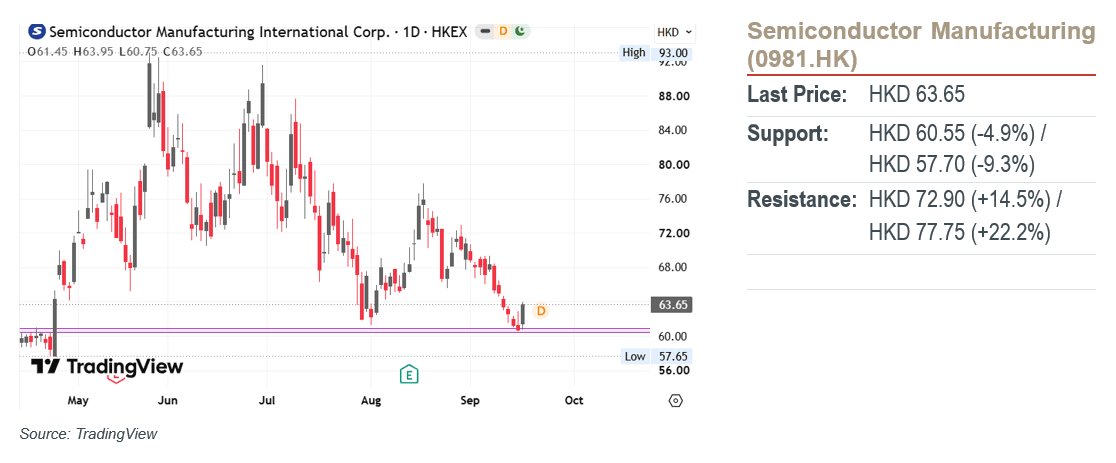The height and width of the screenshot is (463, 1116).
Task: Click the 84.00 price axis label
Action: pos(673,130)
